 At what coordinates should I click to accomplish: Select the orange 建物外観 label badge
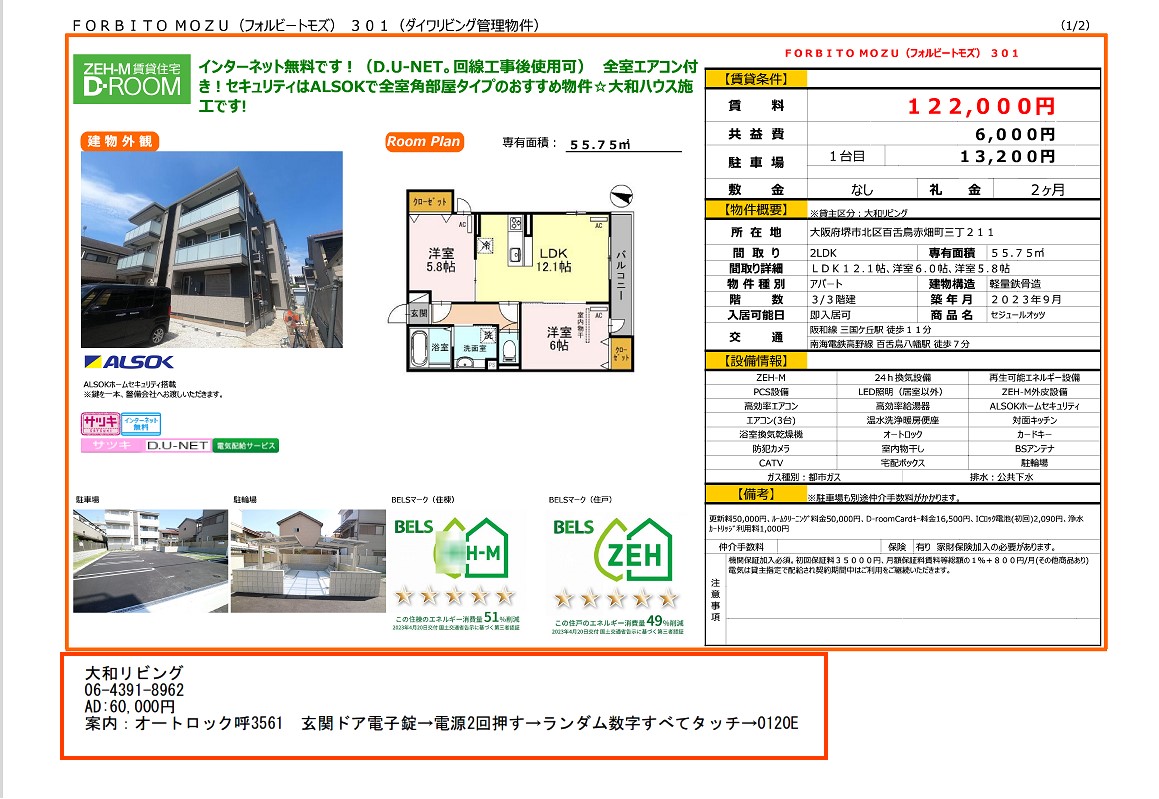tap(120, 141)
